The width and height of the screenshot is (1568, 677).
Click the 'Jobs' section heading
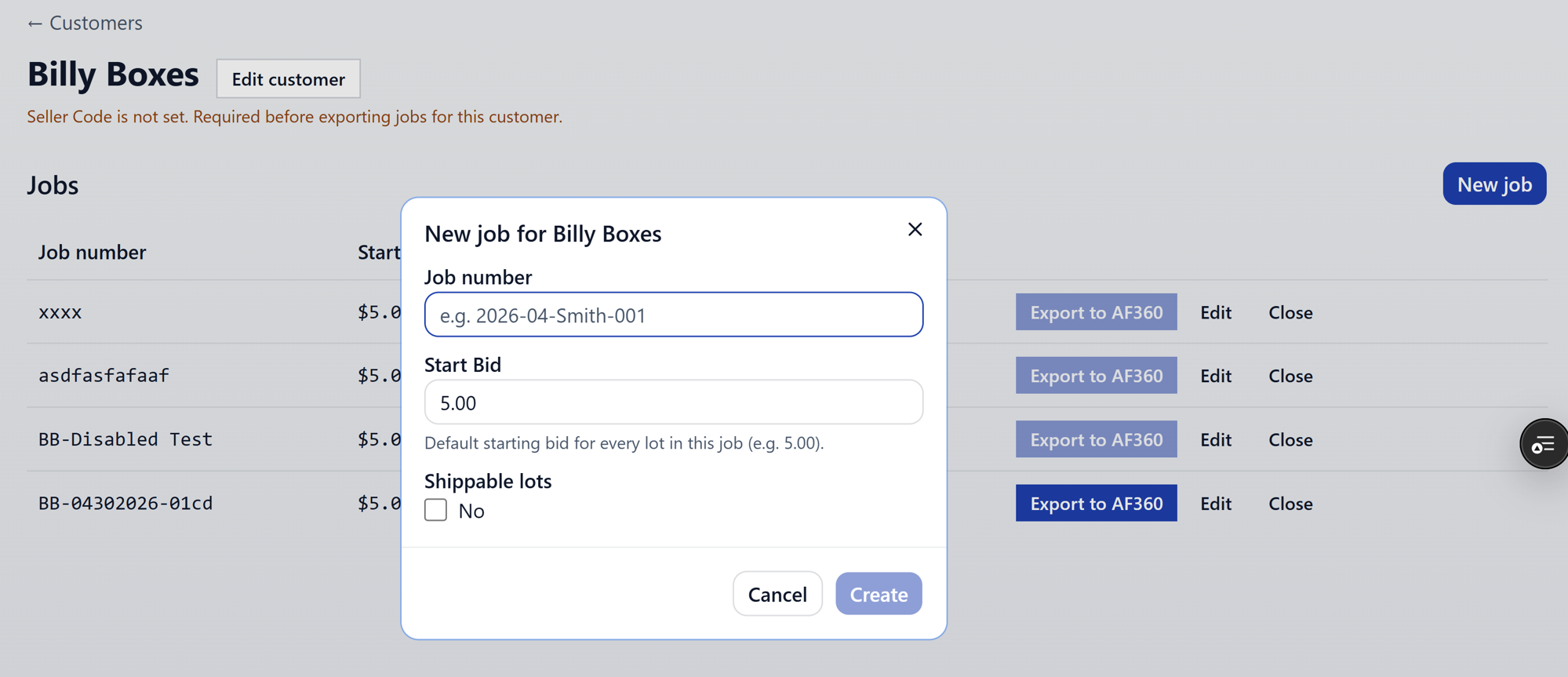pyautogui.click(x=53, y=185)
